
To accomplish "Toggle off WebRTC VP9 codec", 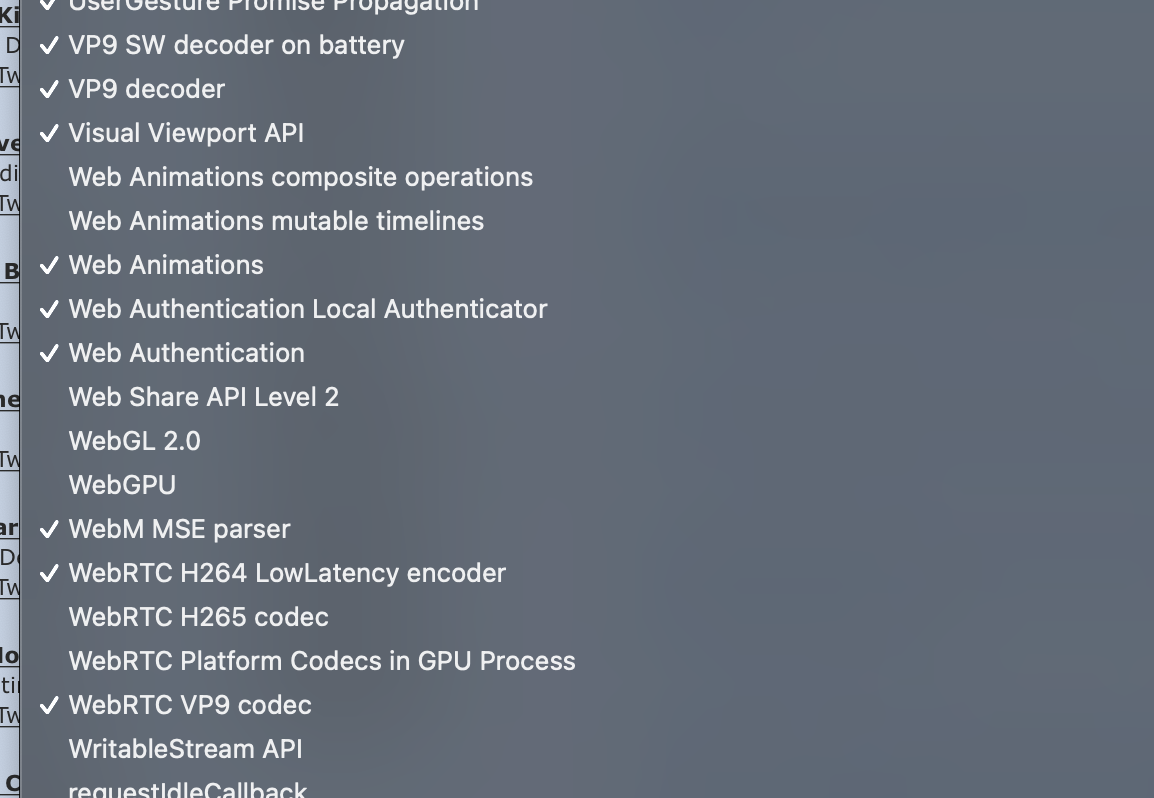I will pos(190,705).
